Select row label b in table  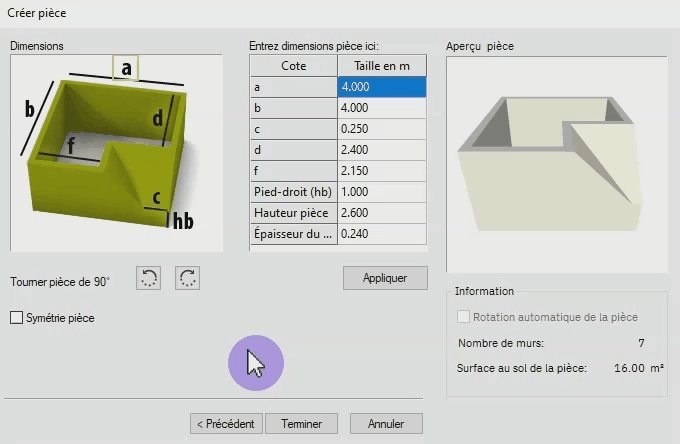click(x=294, y=108)
